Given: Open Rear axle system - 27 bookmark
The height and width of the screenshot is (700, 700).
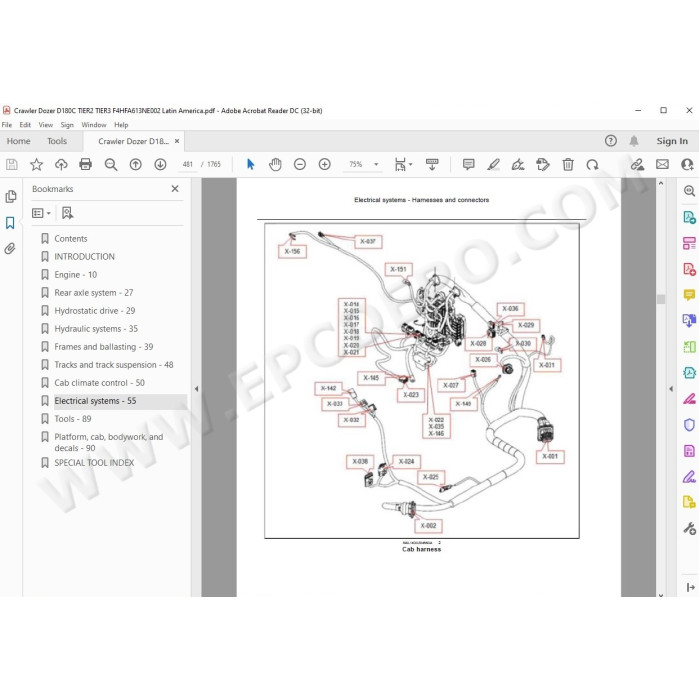Looking at the screenshot, I should point(94,293).
